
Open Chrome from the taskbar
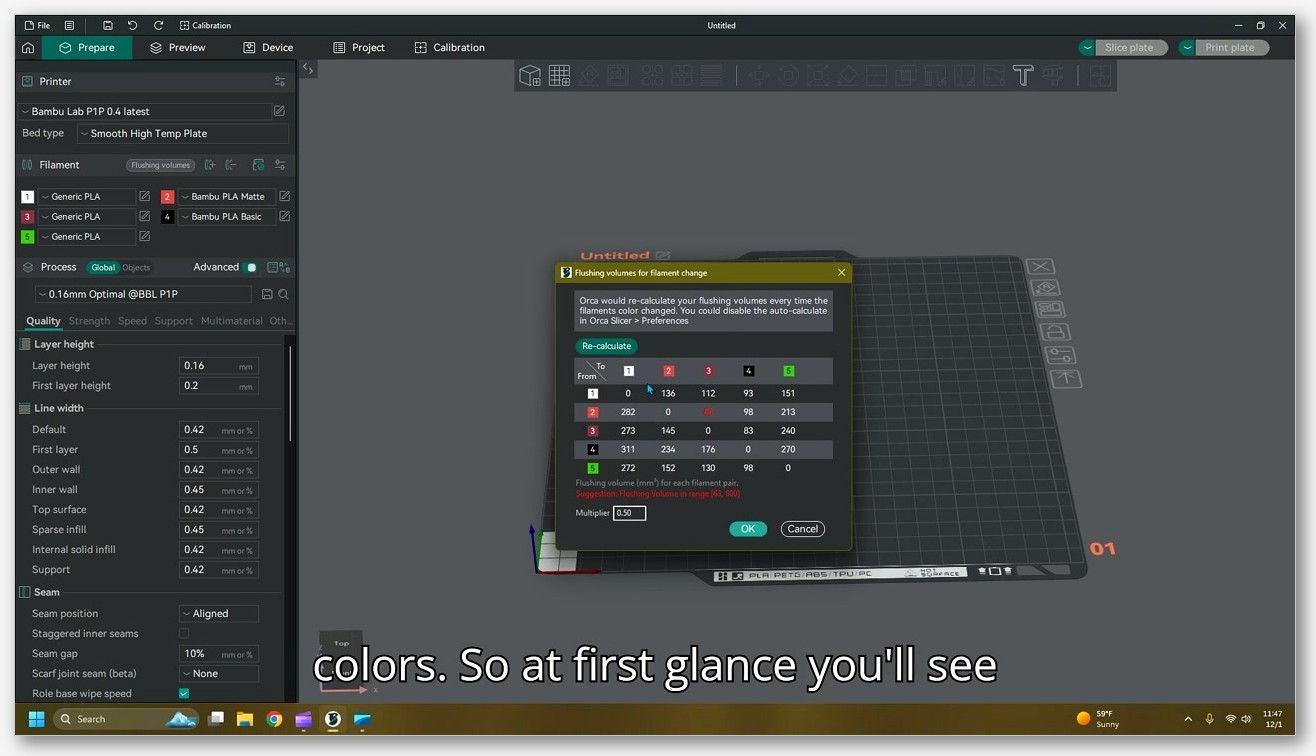click(x=274, y=719)
